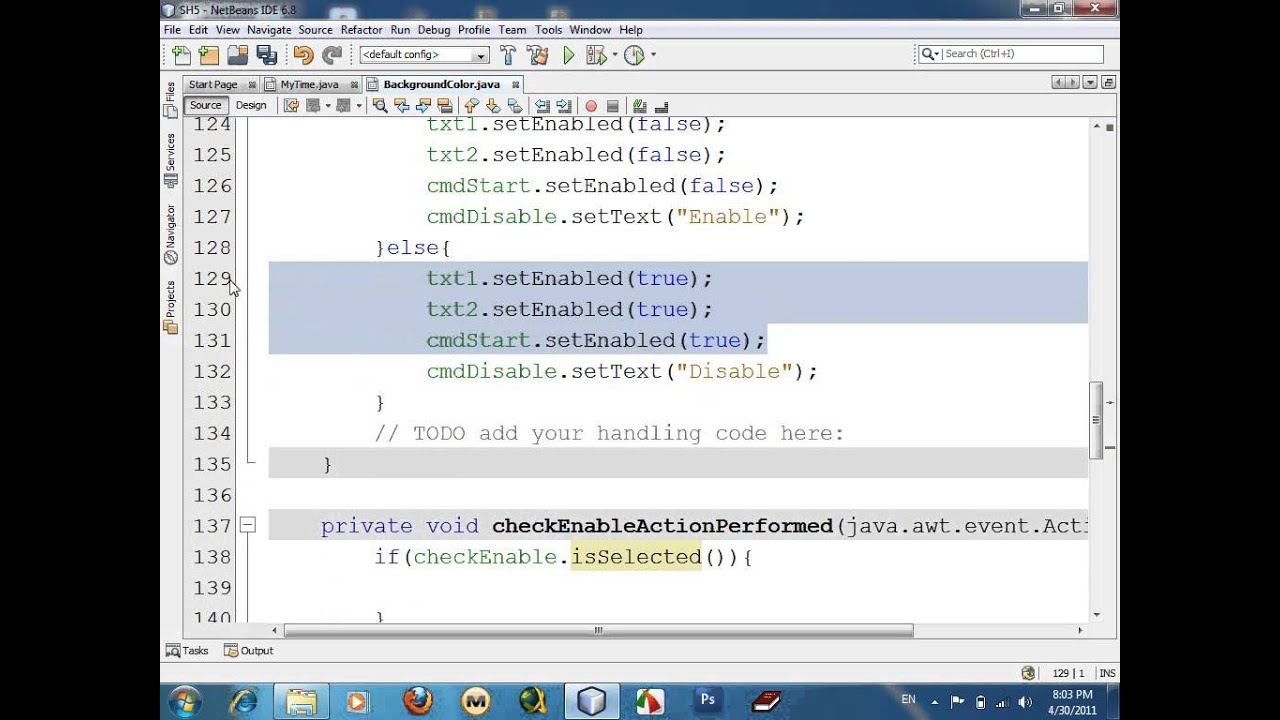Click Find Next Occurrence icon
Viewport: 1280px width, 720px height.
423,105
